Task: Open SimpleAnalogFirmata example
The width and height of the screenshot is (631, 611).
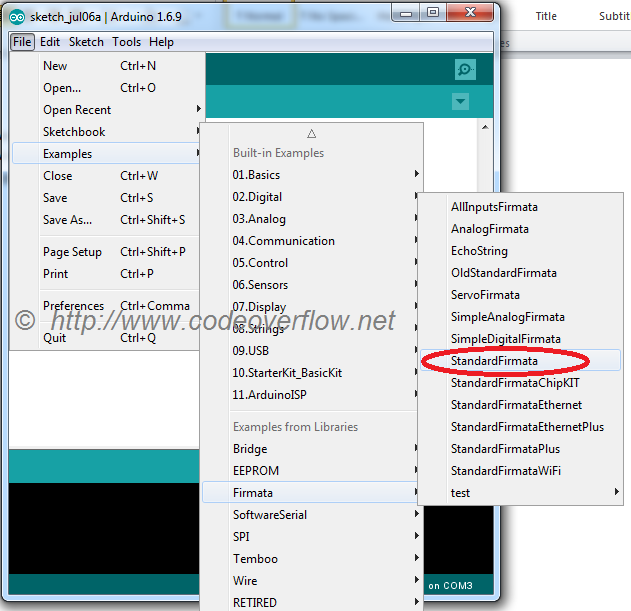Action: [520, 317]
